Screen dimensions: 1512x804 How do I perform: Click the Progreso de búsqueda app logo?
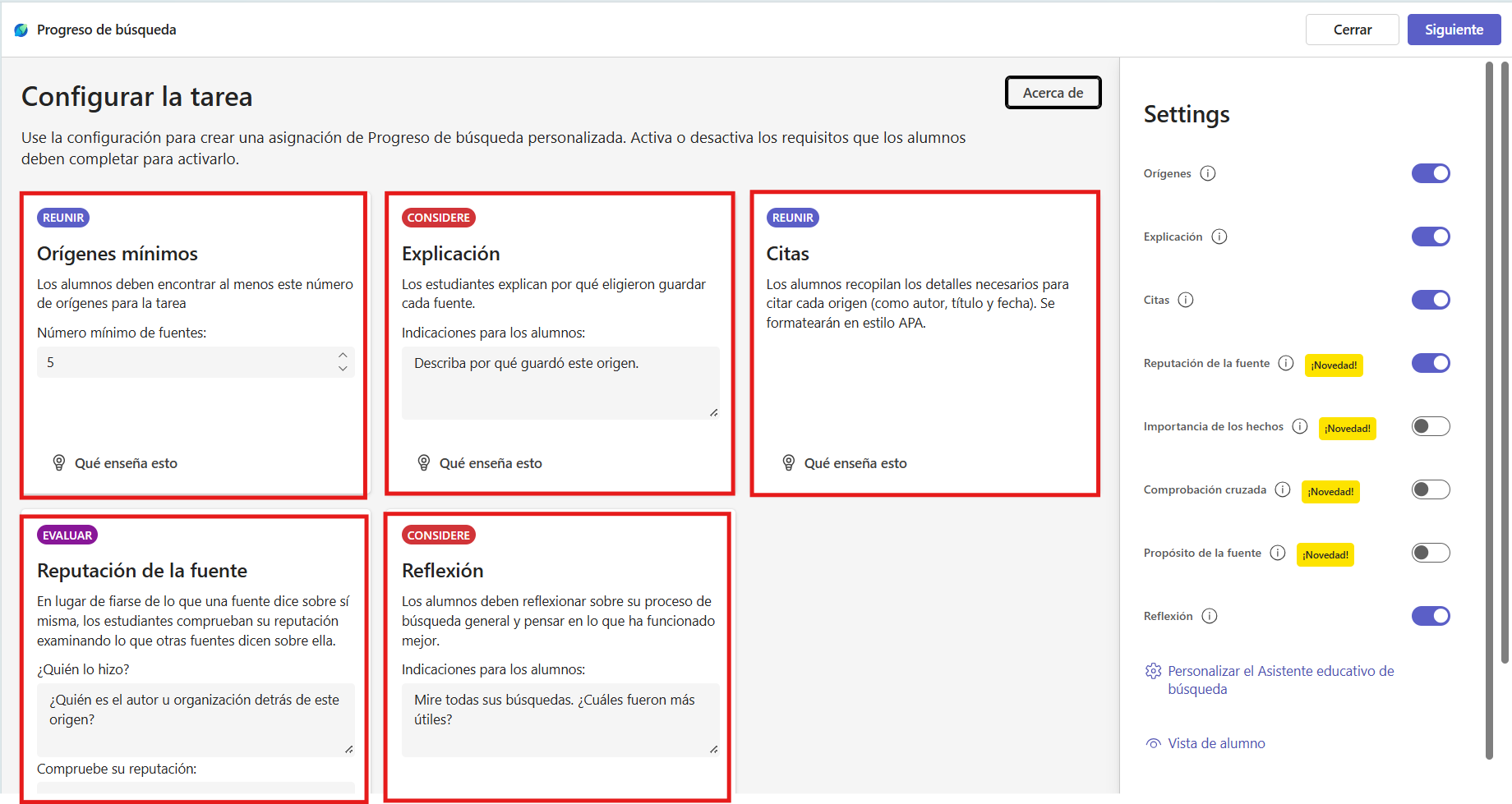click(21, 30)
